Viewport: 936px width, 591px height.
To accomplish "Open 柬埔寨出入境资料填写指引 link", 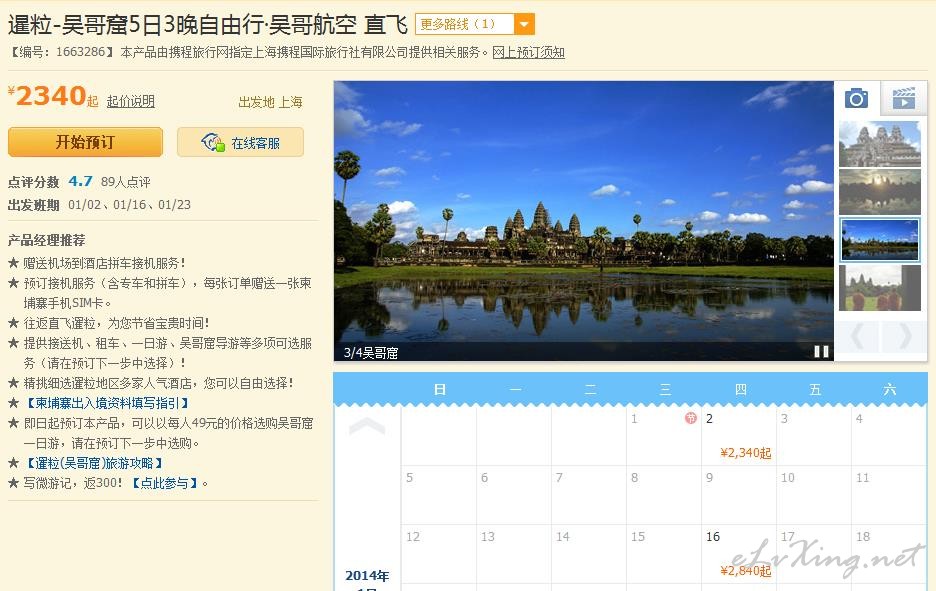I will [107, 403].
